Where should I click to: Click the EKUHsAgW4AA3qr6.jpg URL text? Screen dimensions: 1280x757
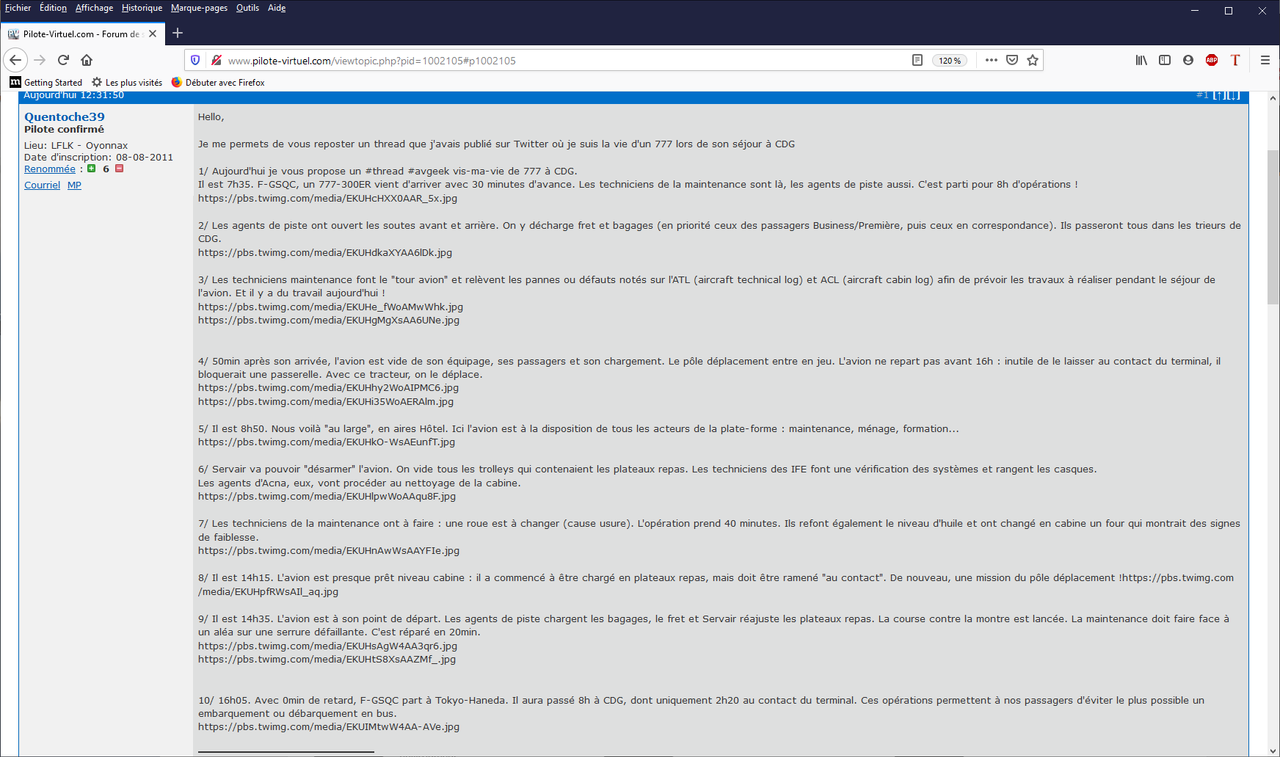click(x=328, y=646)
